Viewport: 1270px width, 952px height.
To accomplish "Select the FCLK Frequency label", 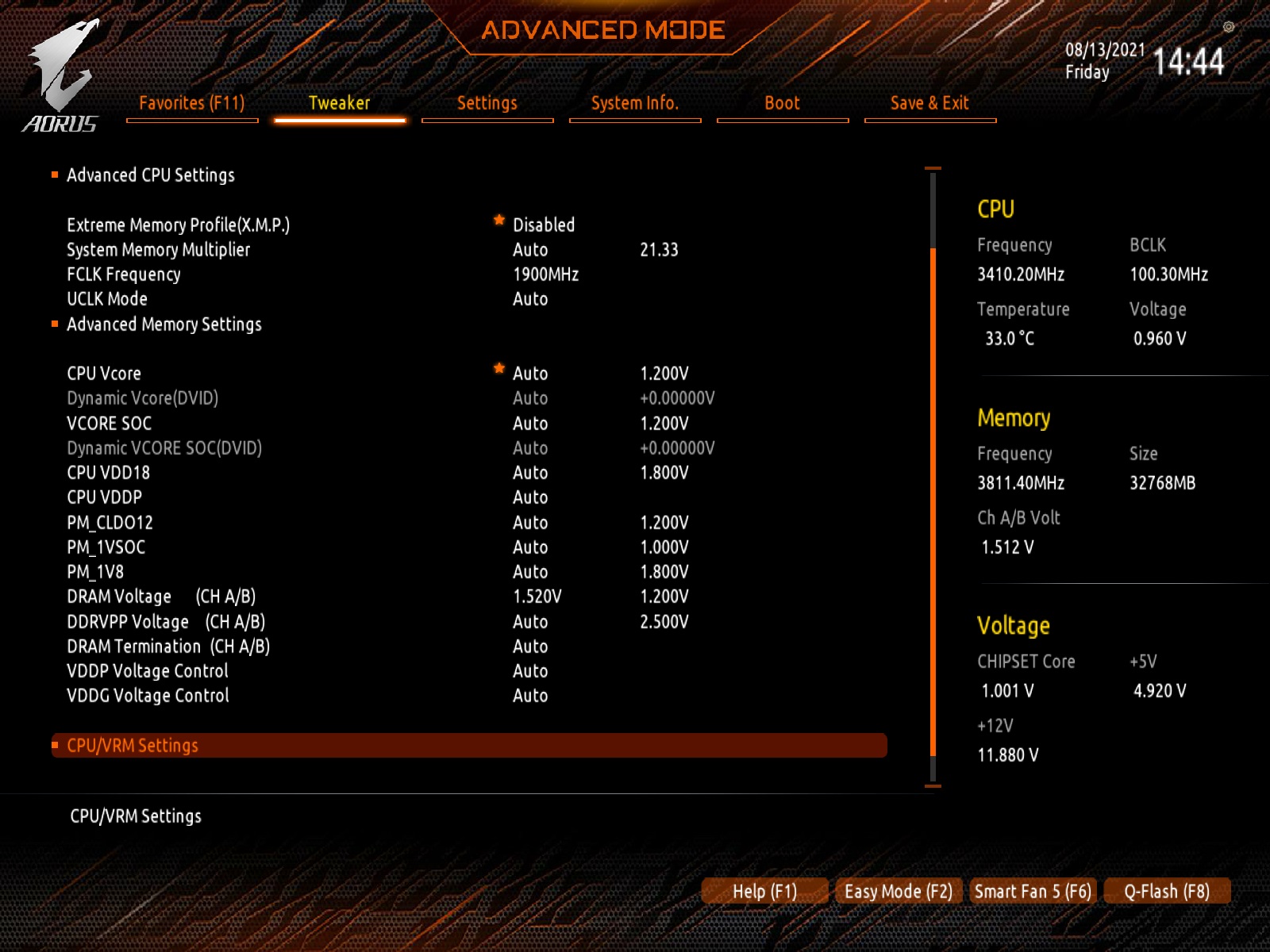I will click(124, 274).
